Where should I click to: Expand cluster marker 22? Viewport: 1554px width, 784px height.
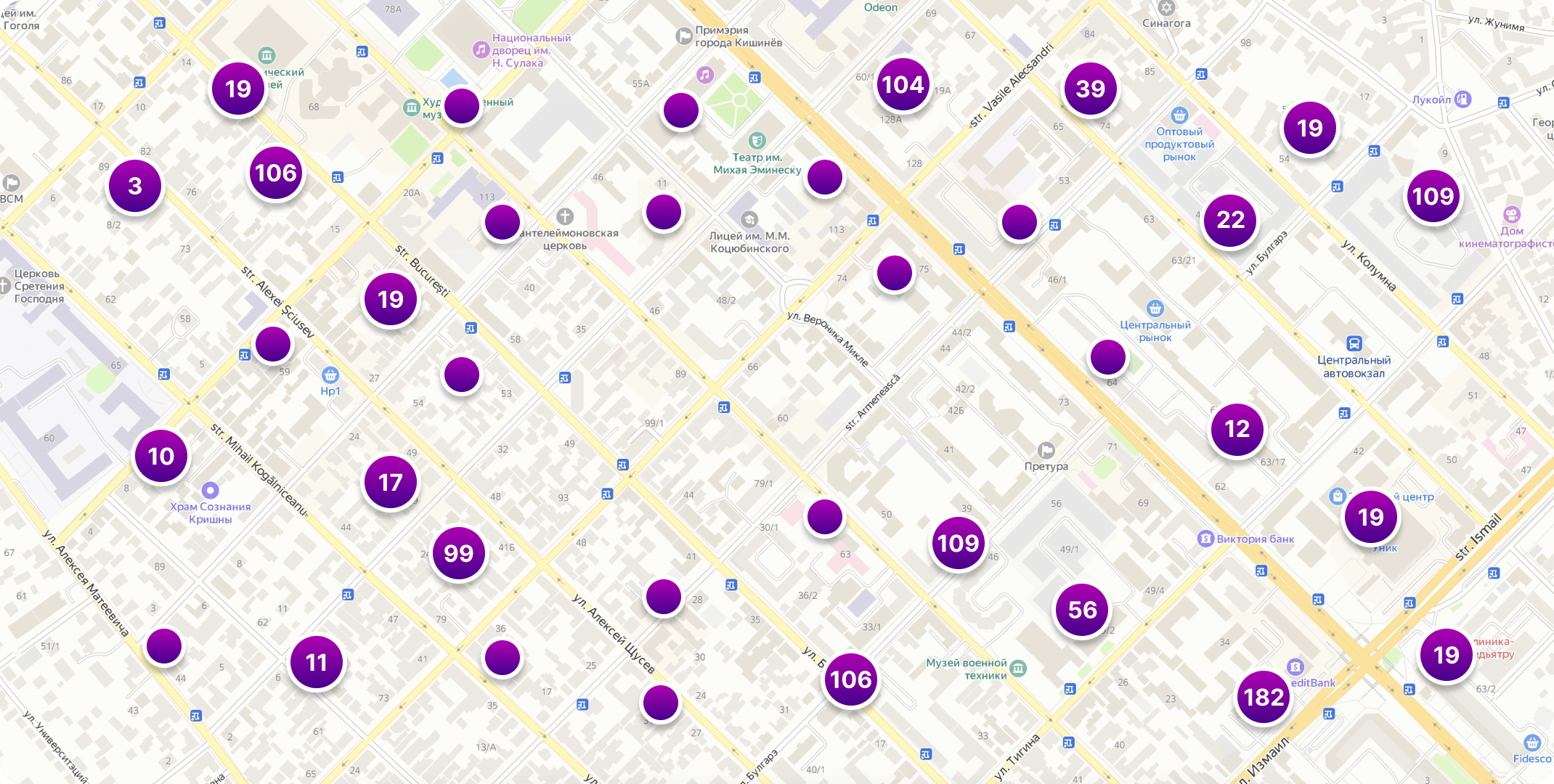[1230, 220]
